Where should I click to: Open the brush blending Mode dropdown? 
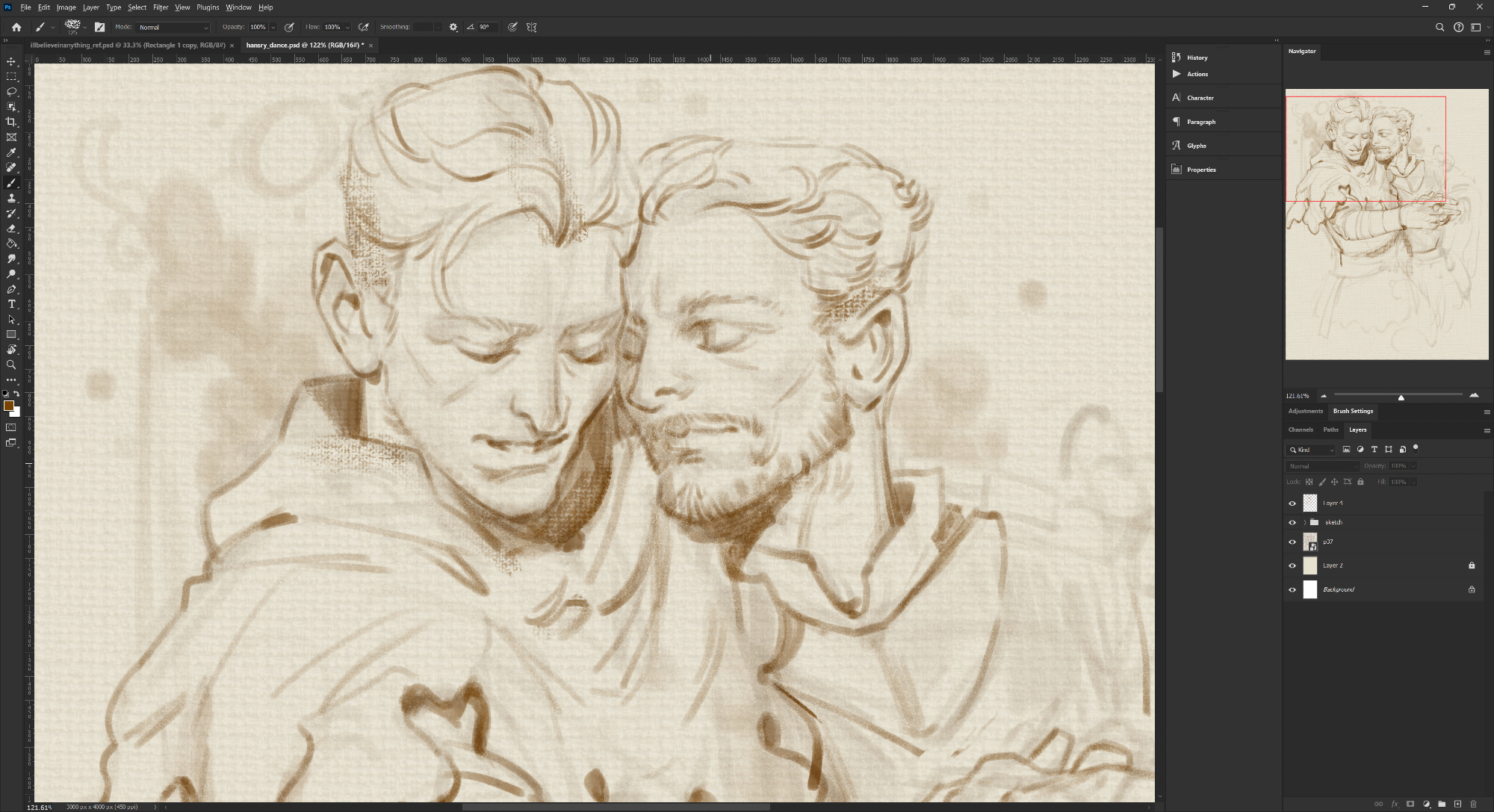[x=173, y=28]
